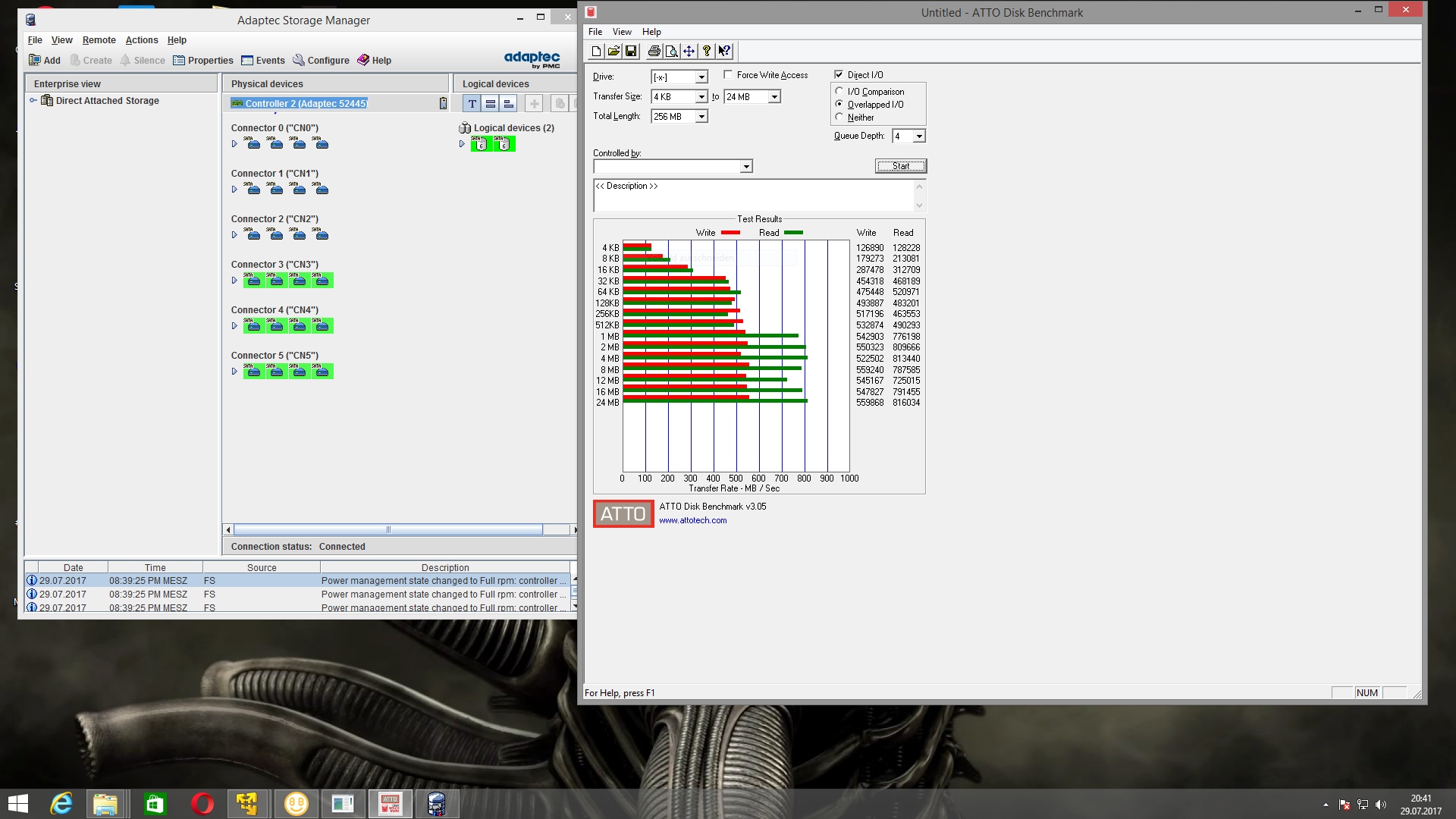The image size is (1456, 819).
Task: Click the context help arrow icon
Action: pyautogui.click(x=724, y=52)
